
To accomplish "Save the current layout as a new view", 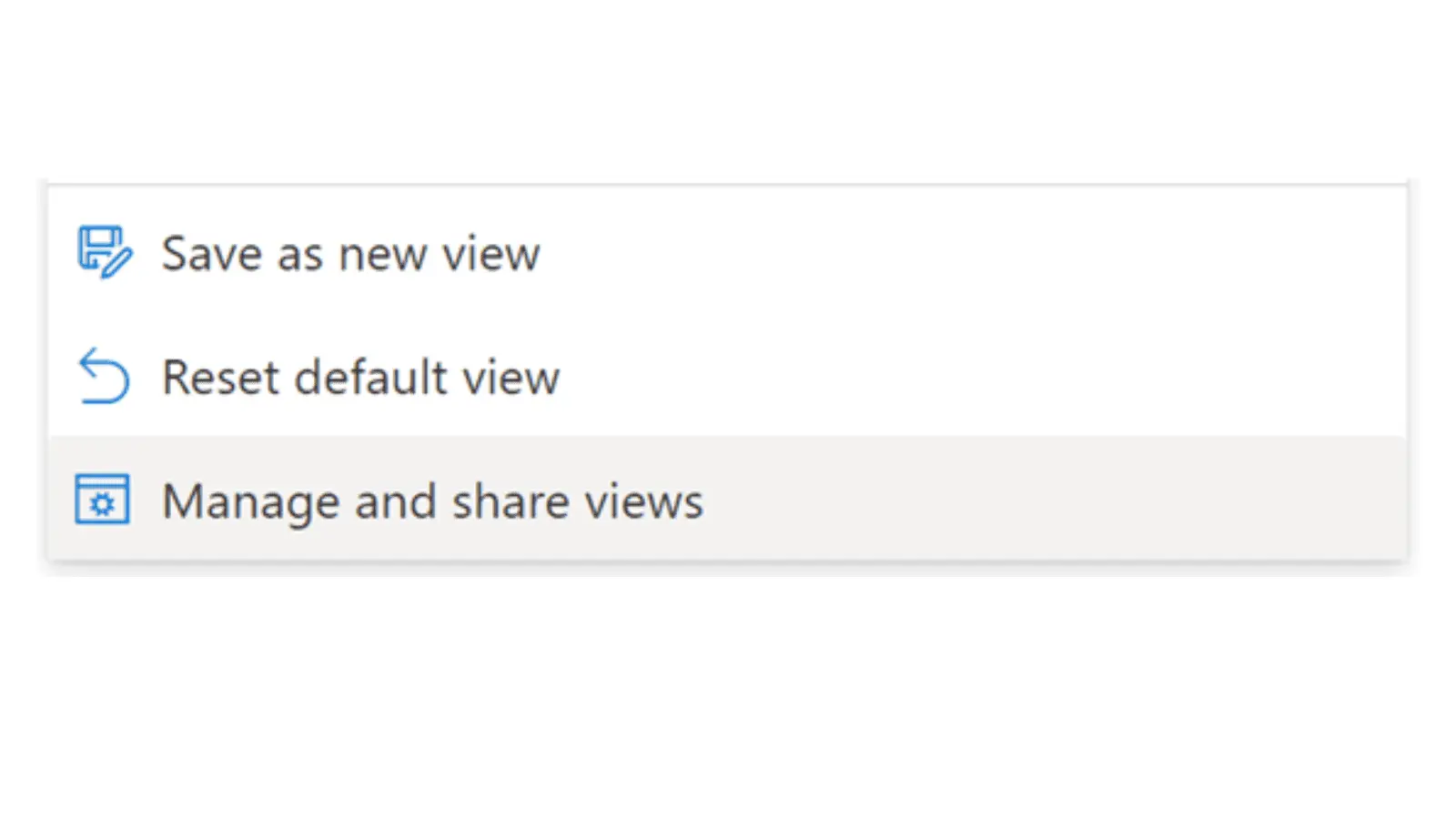I will click(x=727, y=252).
